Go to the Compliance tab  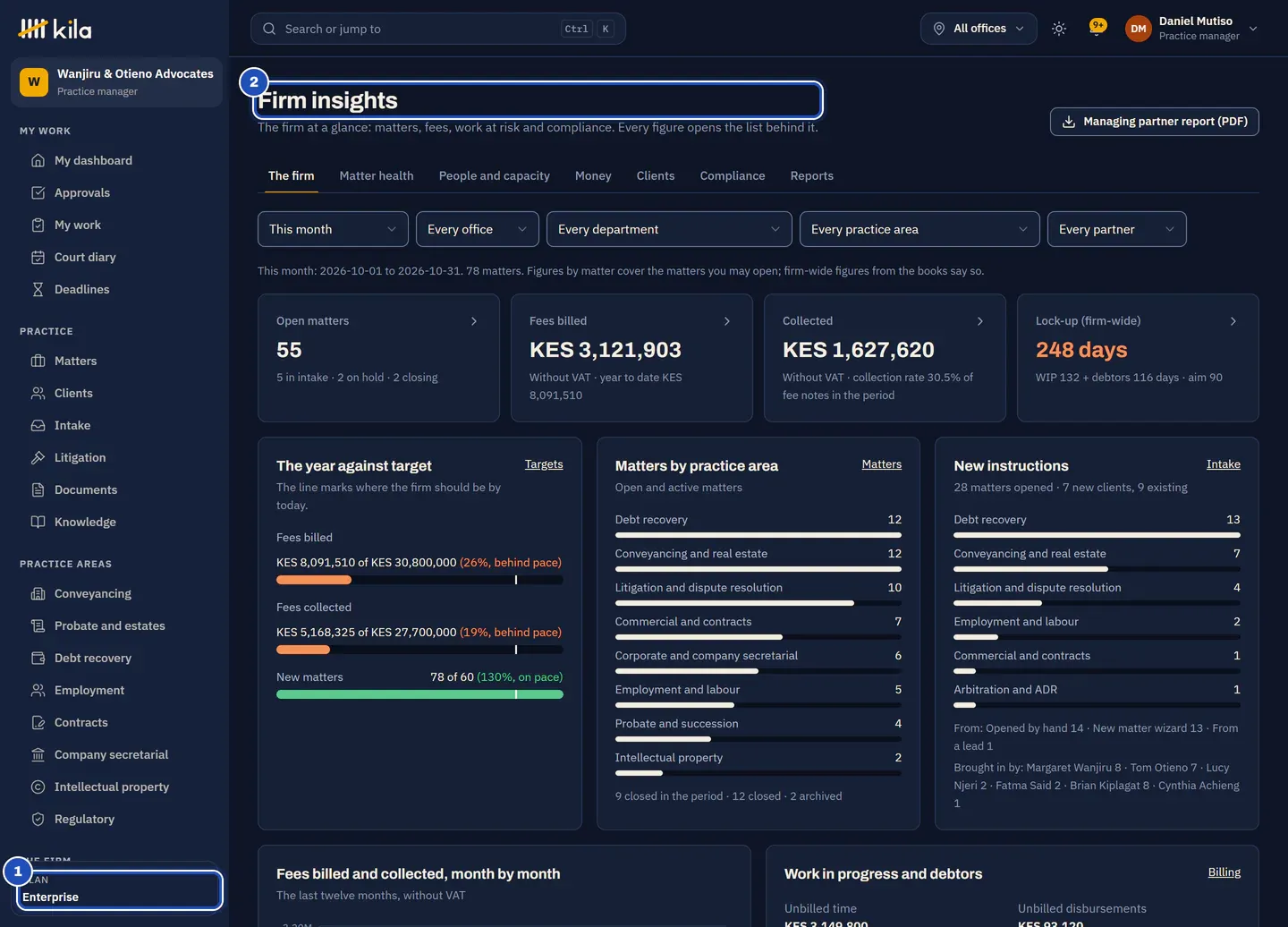click(733, 175)
